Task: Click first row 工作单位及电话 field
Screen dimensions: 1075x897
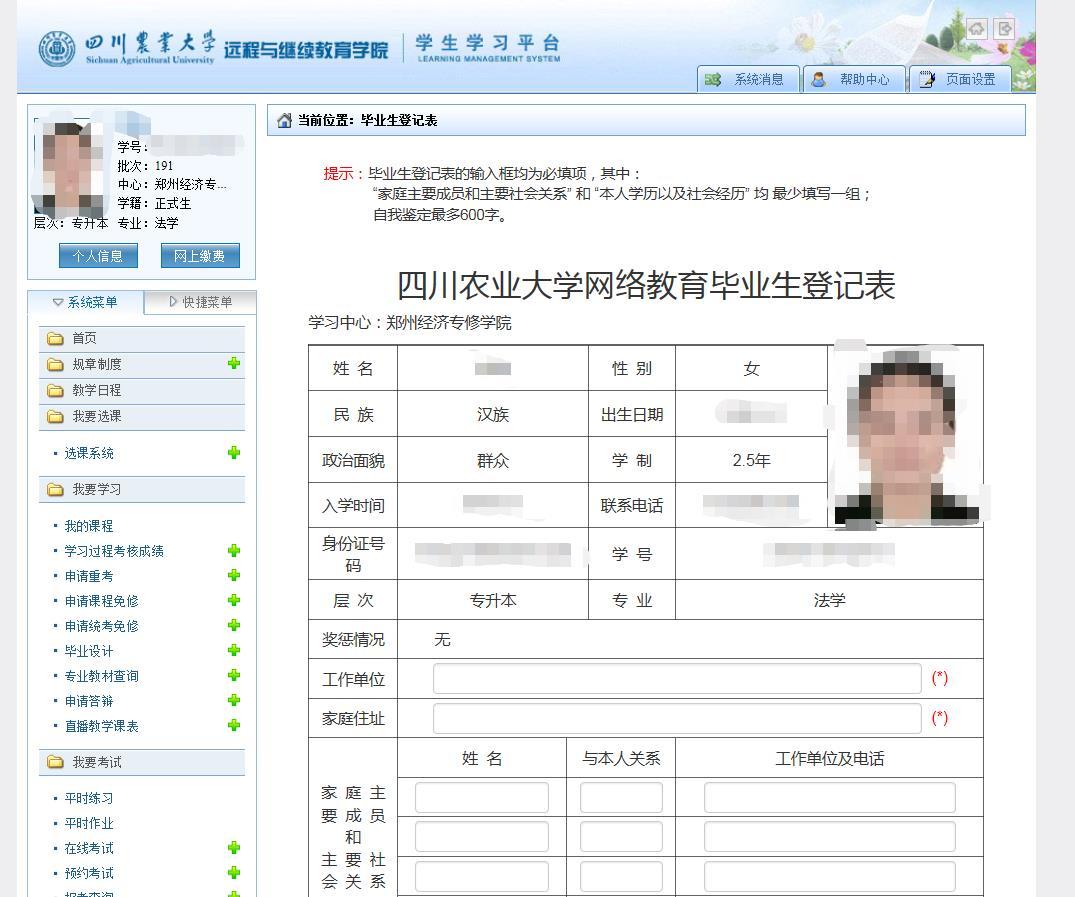Action: tap(830, 798)
